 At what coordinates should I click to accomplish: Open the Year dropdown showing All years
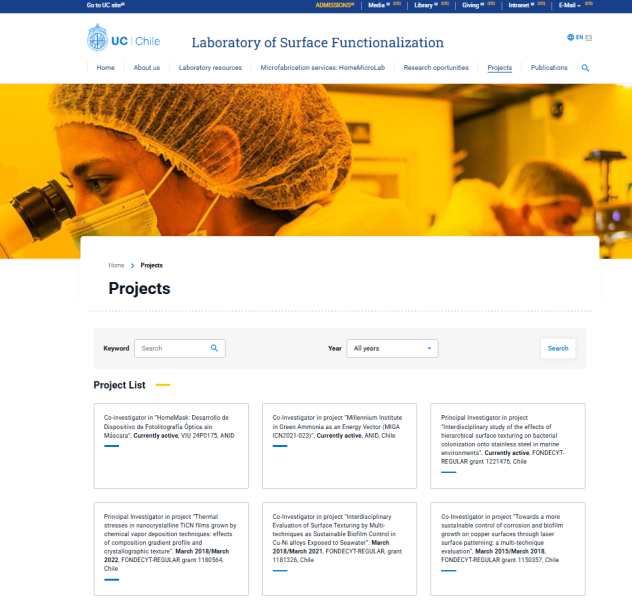coord(392,349)
